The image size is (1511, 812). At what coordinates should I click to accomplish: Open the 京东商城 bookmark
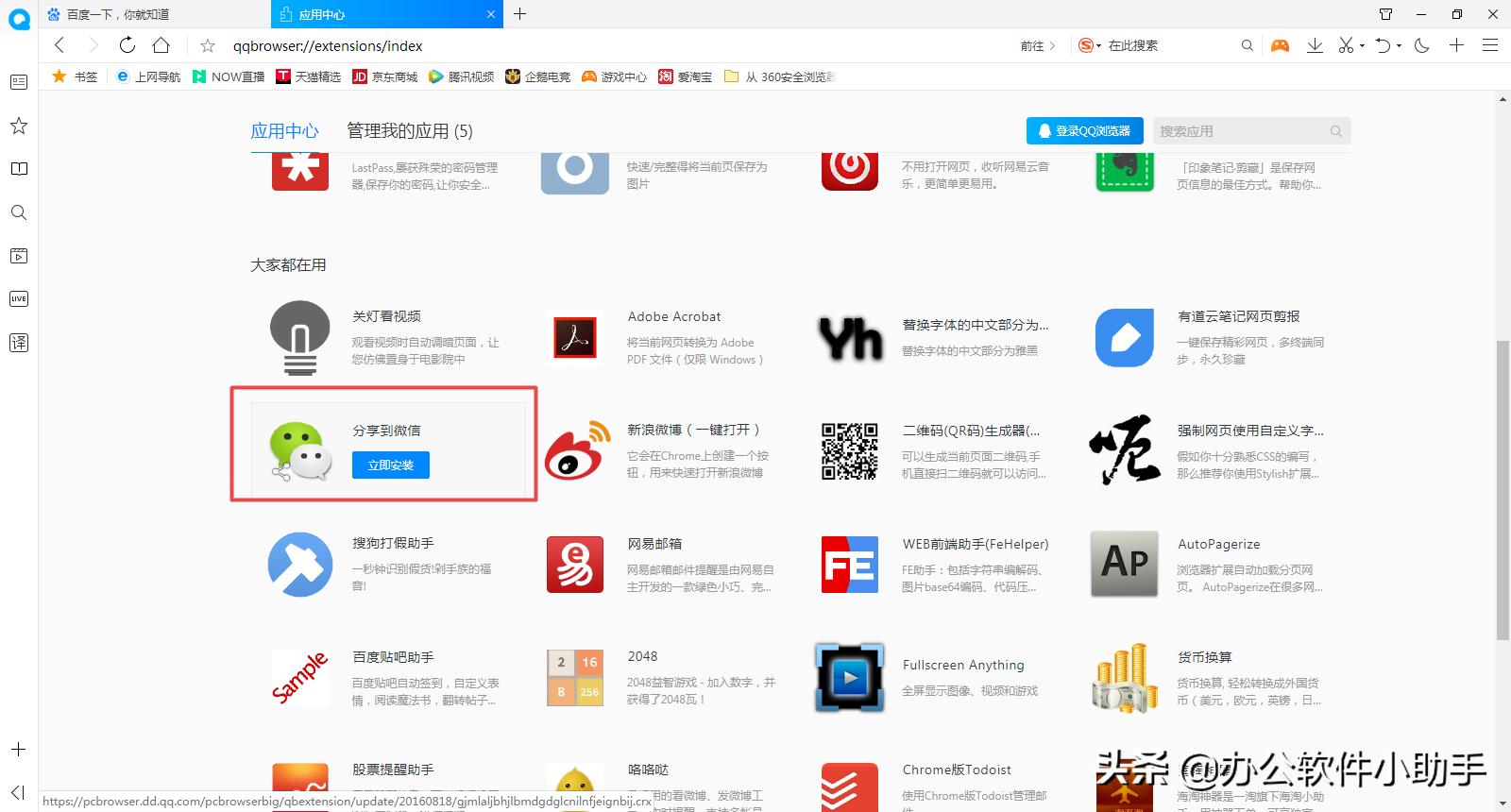(385, 76)
